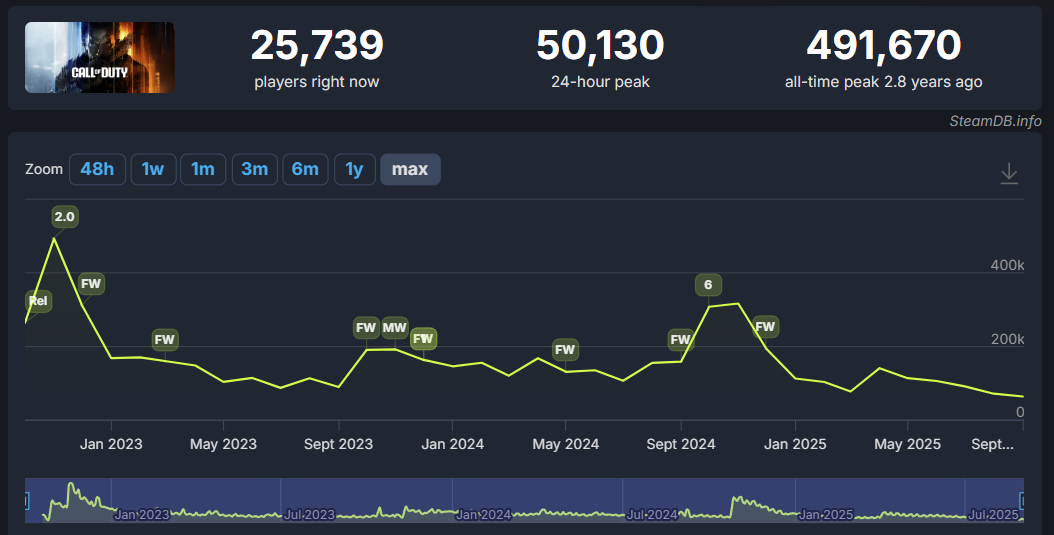Click the FW marker at Sept 2024

pyautogui.click(x=680, y=339)
